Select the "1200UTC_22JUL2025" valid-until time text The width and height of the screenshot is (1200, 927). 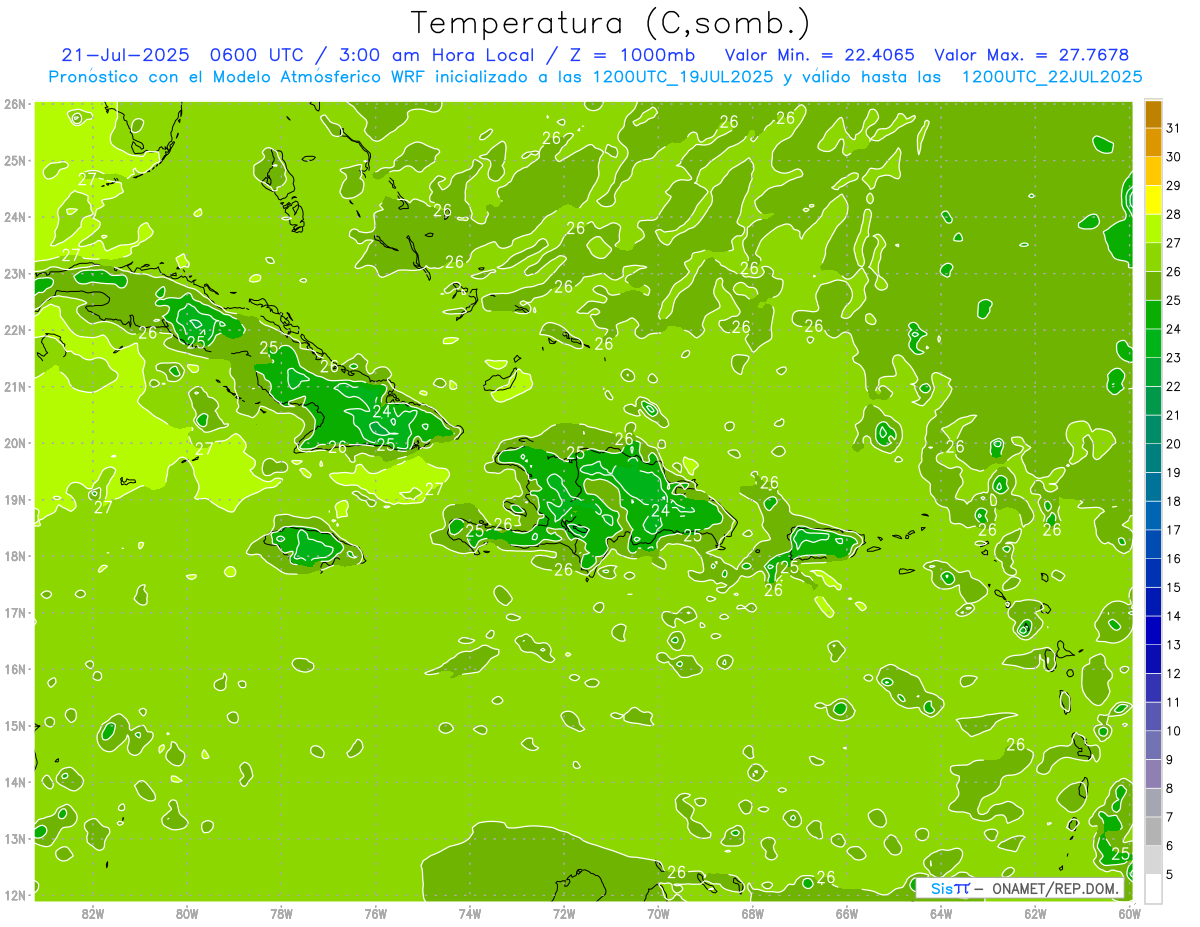1051,77
